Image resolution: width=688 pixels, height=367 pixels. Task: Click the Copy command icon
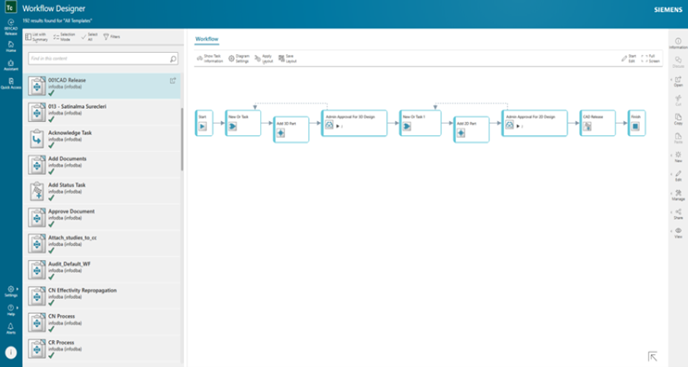pos(678,119)
